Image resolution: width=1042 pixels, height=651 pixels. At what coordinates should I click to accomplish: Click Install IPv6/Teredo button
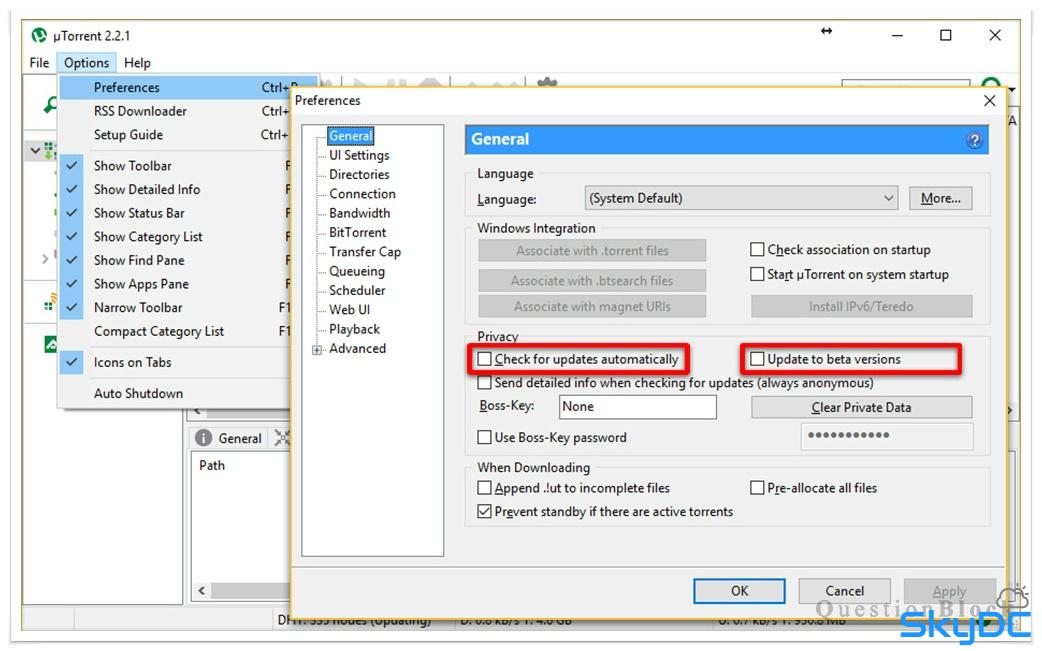(x=861, y=307)
